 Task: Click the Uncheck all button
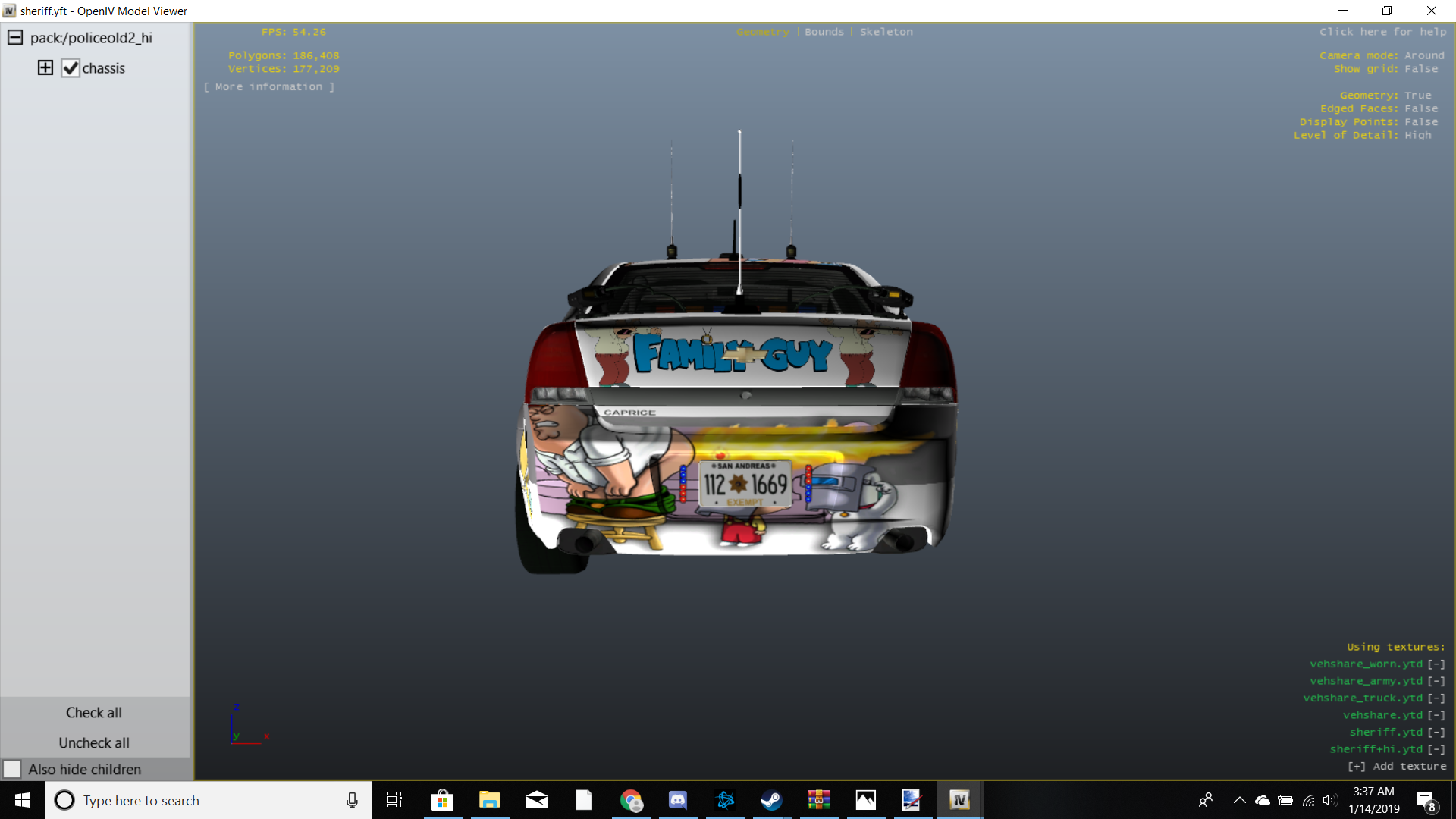[x=94, y=742]
